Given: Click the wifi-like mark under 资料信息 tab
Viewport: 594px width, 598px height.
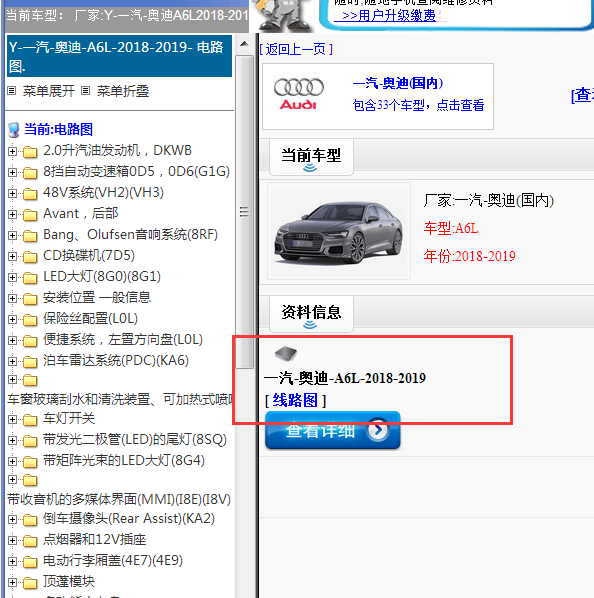Looking at the screenshot, I should tap(310, 325).
